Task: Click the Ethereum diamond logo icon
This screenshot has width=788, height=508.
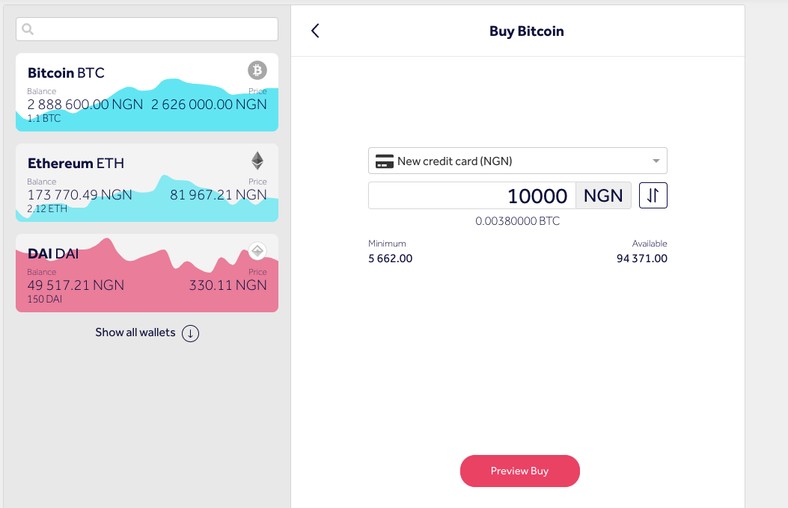Action: tap(257, 160)
